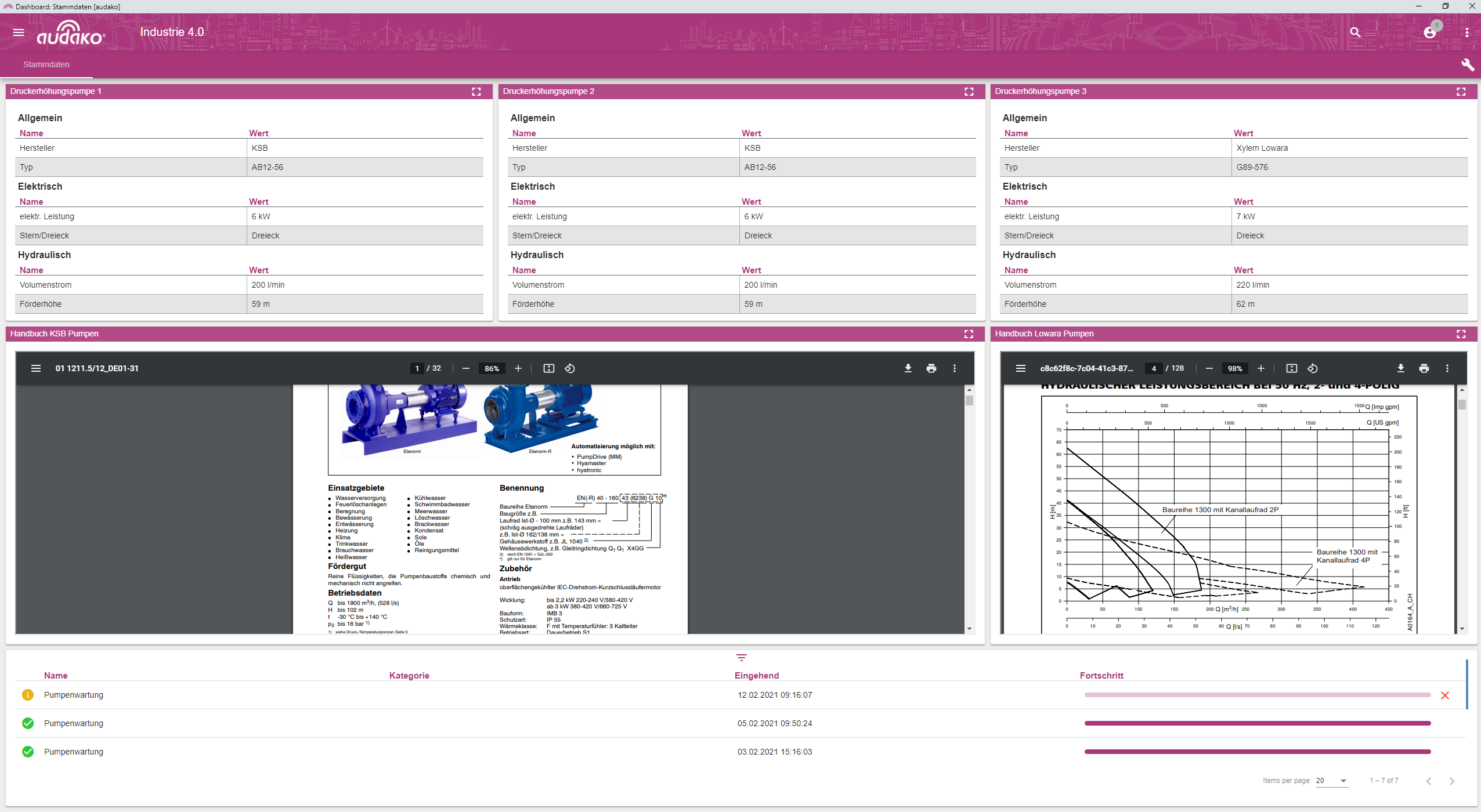The width and height of the screenshot is (1481, 812).
Task: Open search in the top bar
Action: (x=1355, y=32)
